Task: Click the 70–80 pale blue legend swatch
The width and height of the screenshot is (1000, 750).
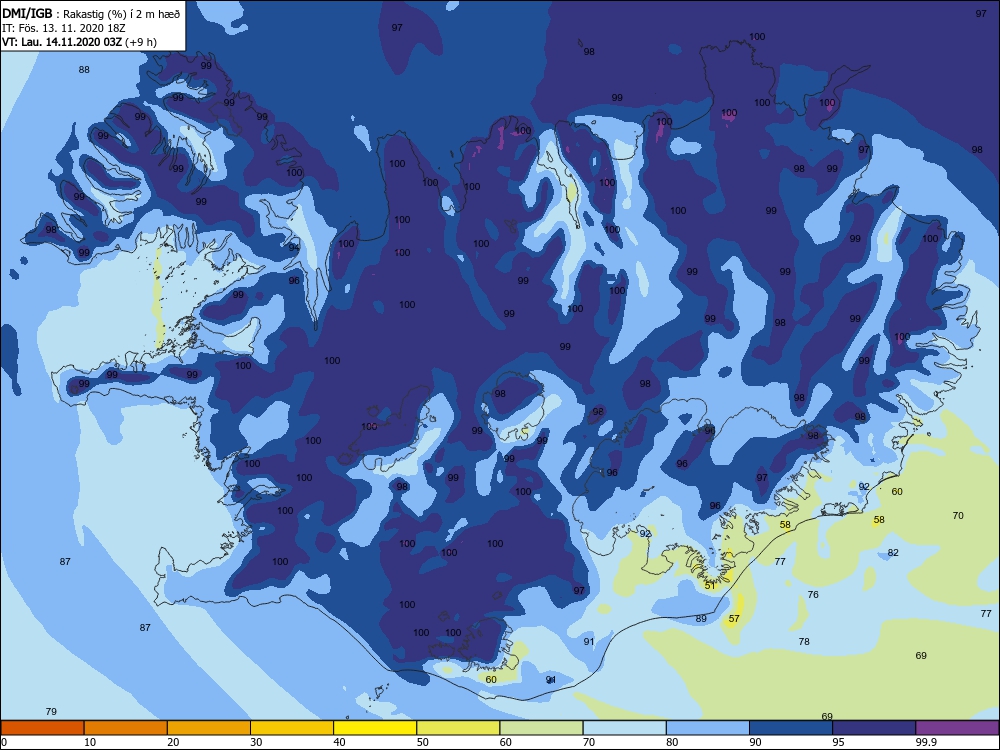Action: pyautogui.click(x=624, y=728)
